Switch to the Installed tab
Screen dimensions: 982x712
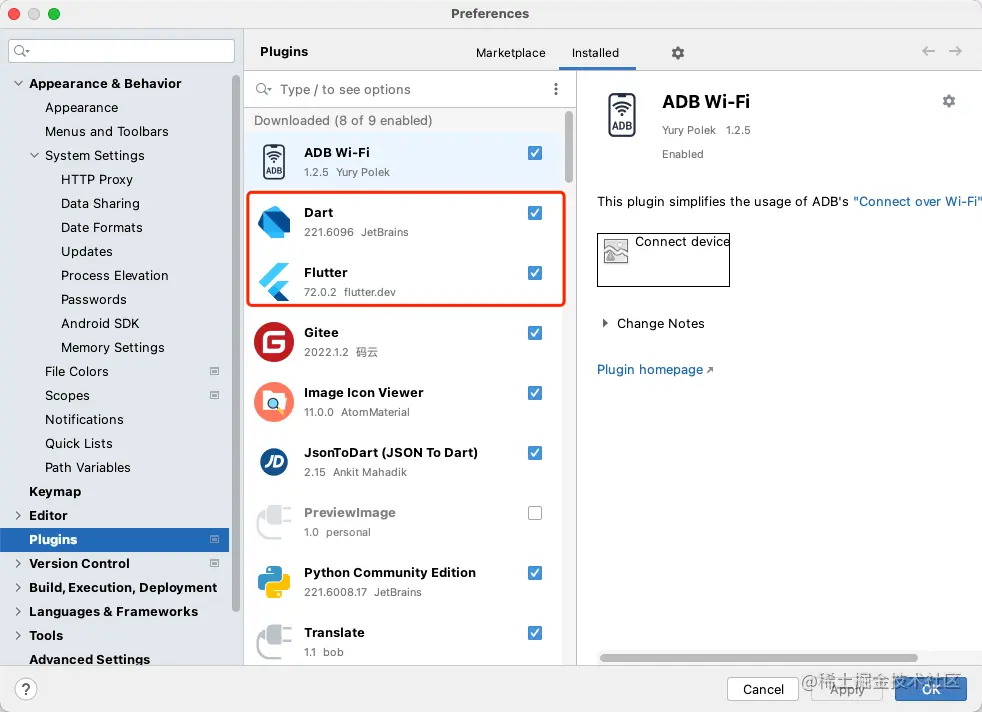(595, 53)
